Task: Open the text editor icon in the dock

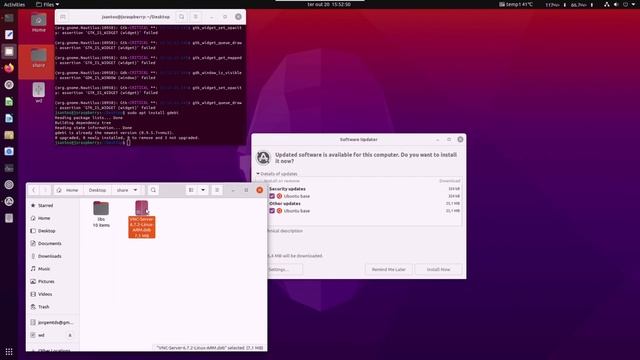Action: [x=9, y=35]
